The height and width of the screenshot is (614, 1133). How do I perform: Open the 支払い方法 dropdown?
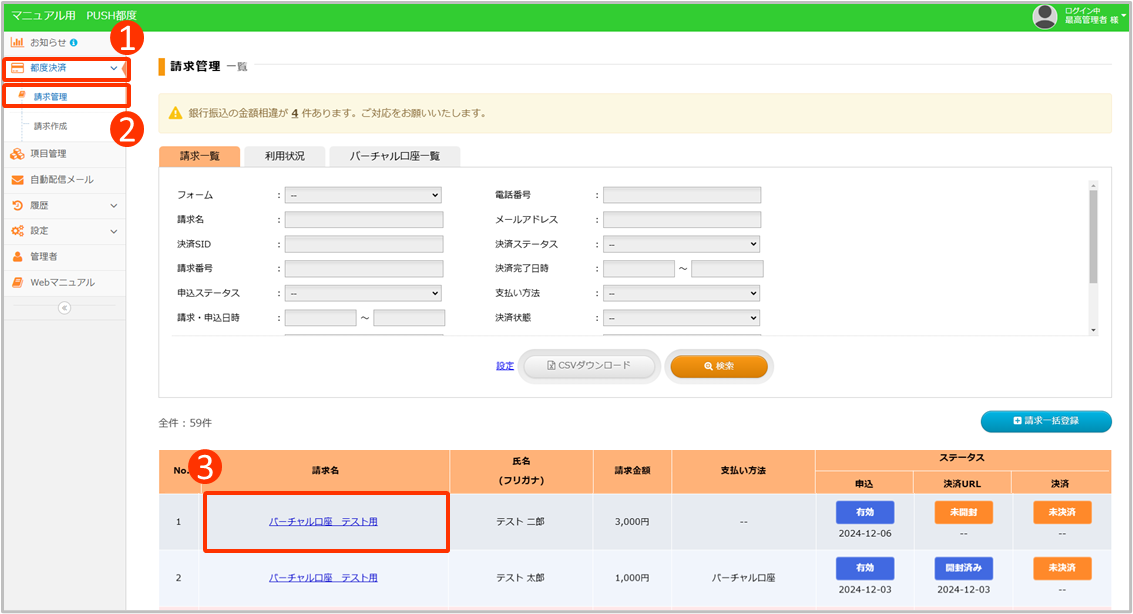(681, 294)
